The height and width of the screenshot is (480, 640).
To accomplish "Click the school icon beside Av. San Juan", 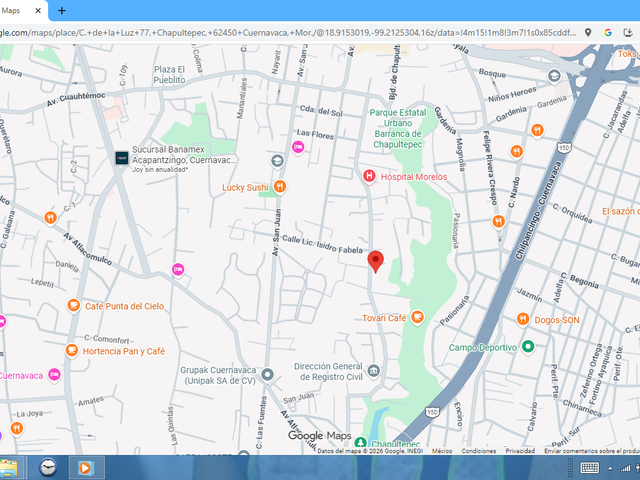I will pos(277,161).
